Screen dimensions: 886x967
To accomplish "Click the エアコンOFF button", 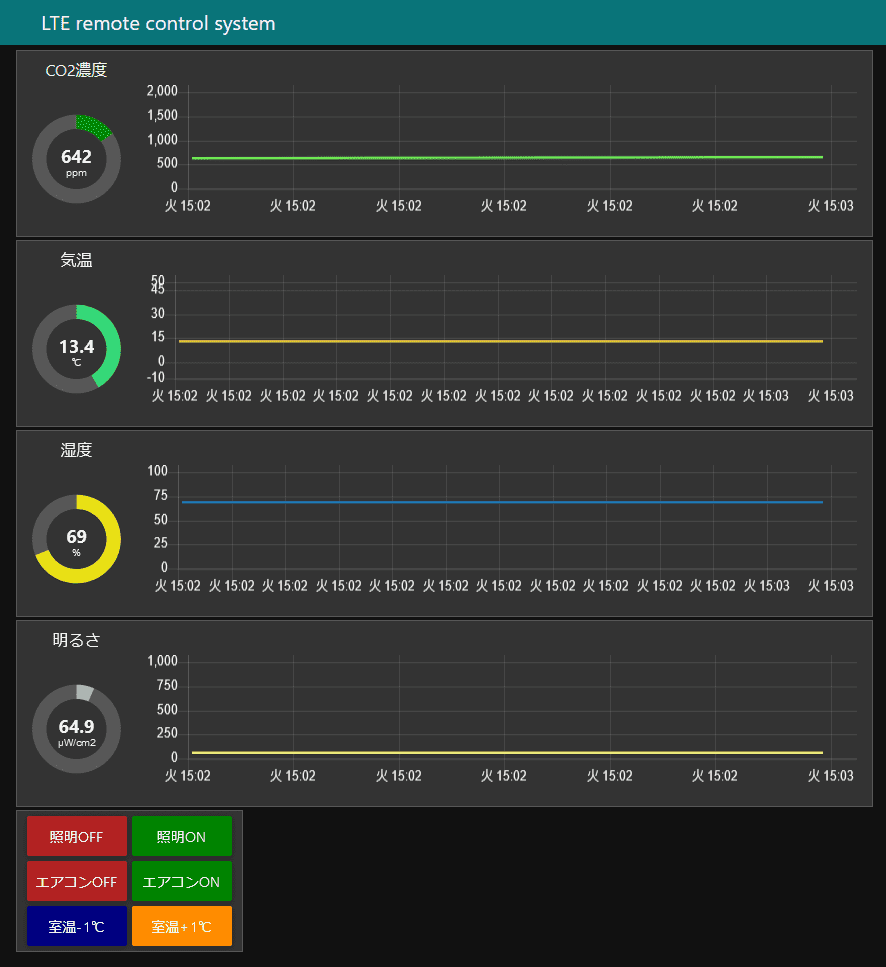I will (x=77, y=881).
